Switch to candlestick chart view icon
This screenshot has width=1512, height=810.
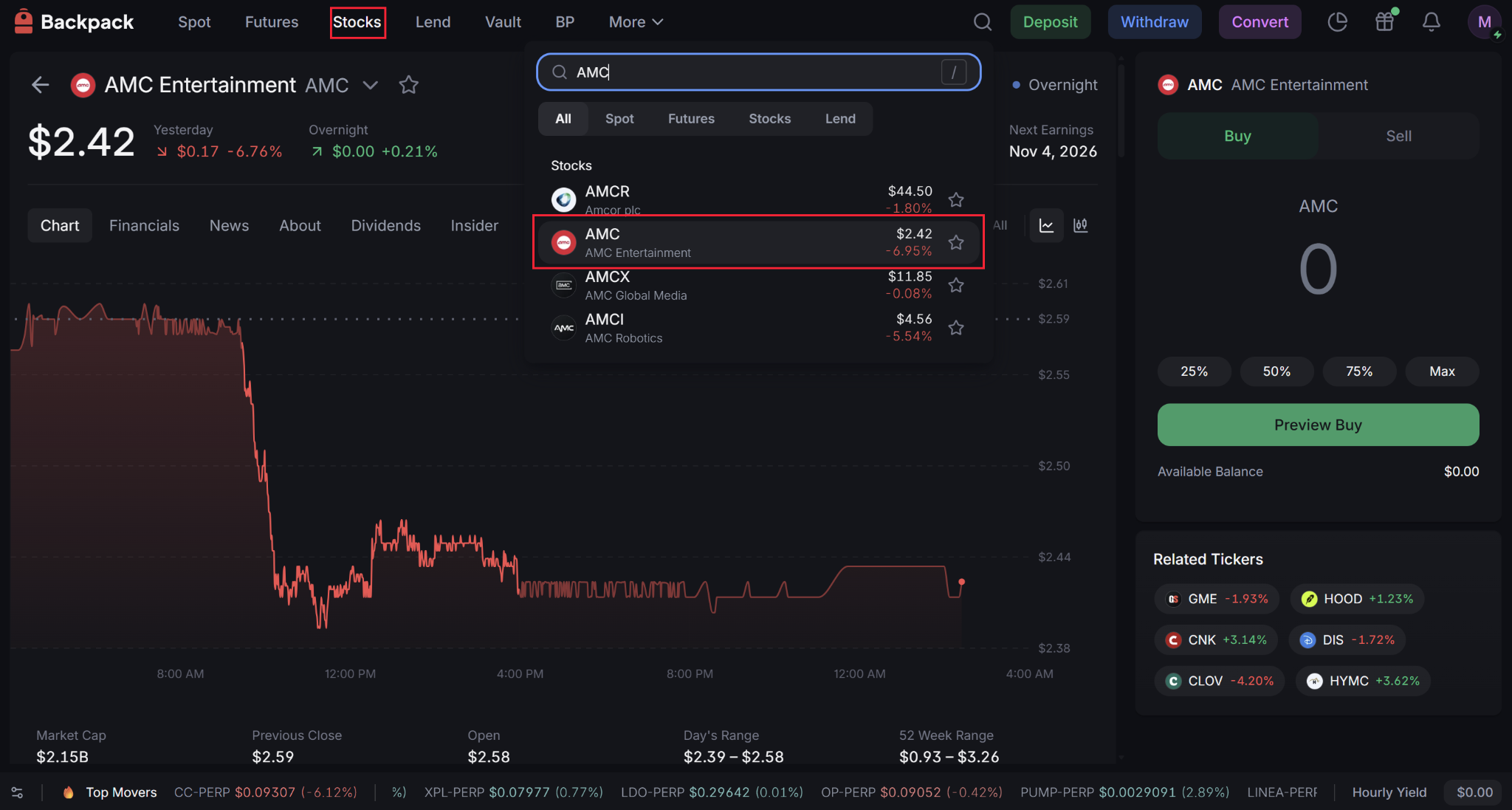pos(1081,225)
